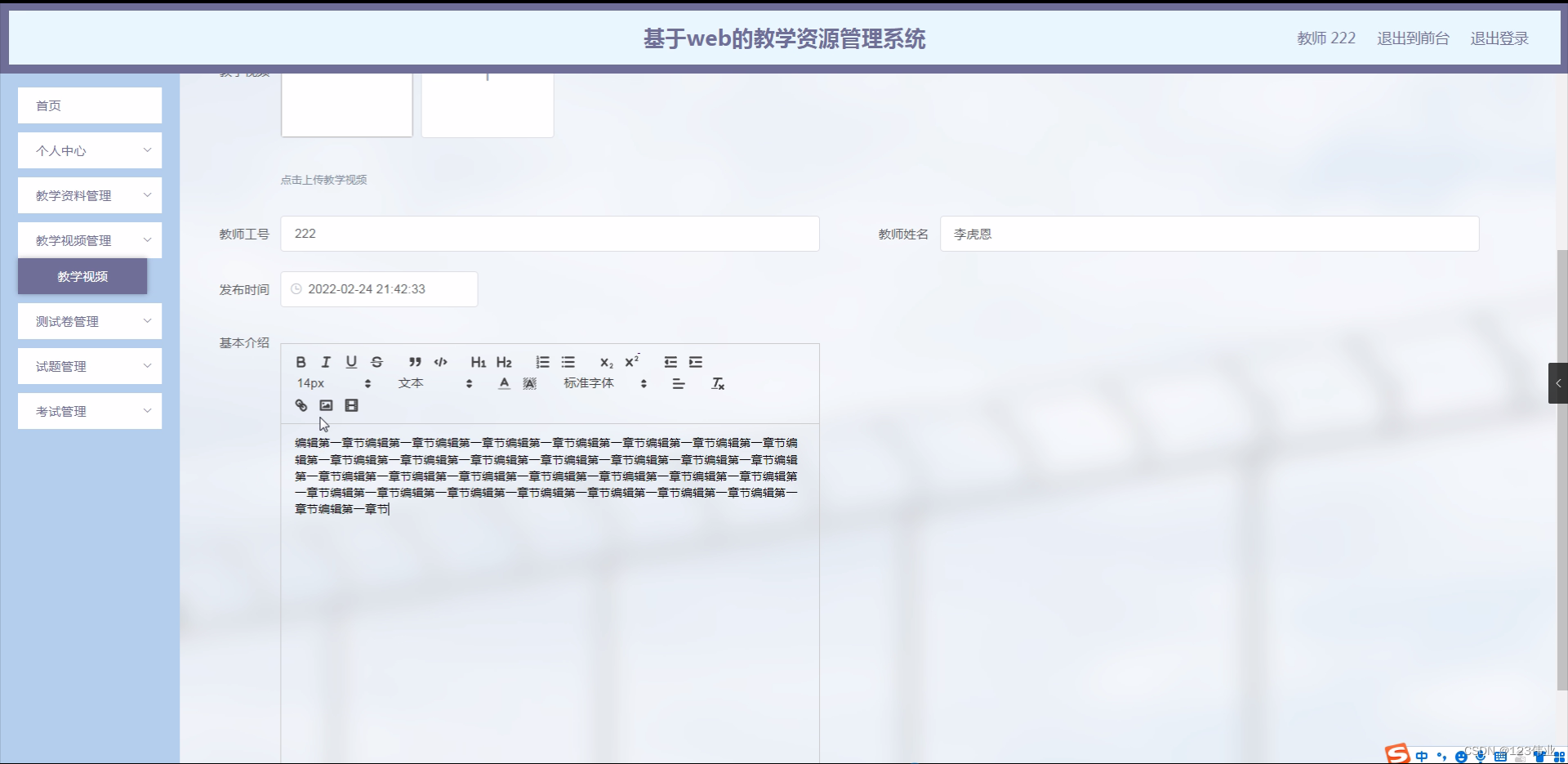This screenshot has width=1568, height=764.
Task: Click the 退出到前台 link
Action: point(1412,38)
